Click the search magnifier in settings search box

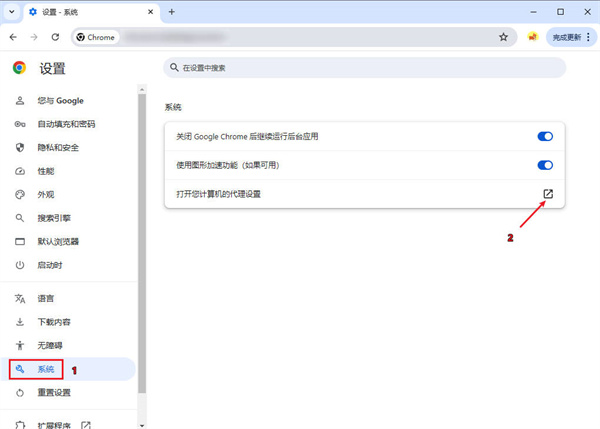pyautogui.click(x=174, y=67)
